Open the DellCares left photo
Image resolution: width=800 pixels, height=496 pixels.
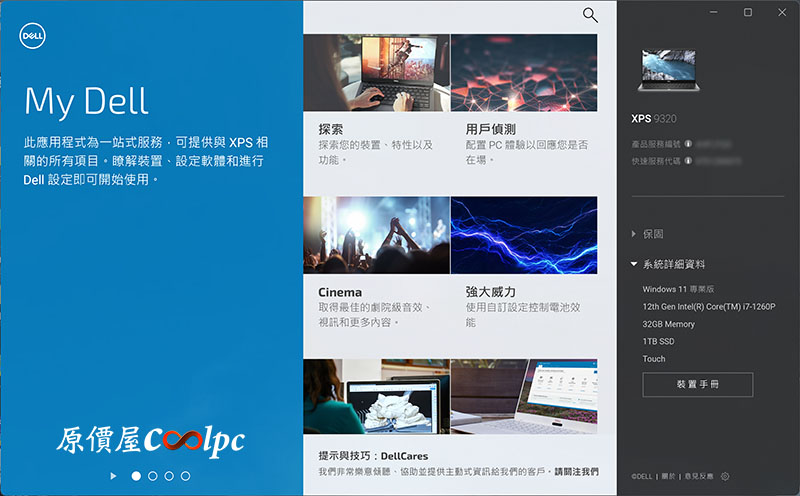coord(377,396)
